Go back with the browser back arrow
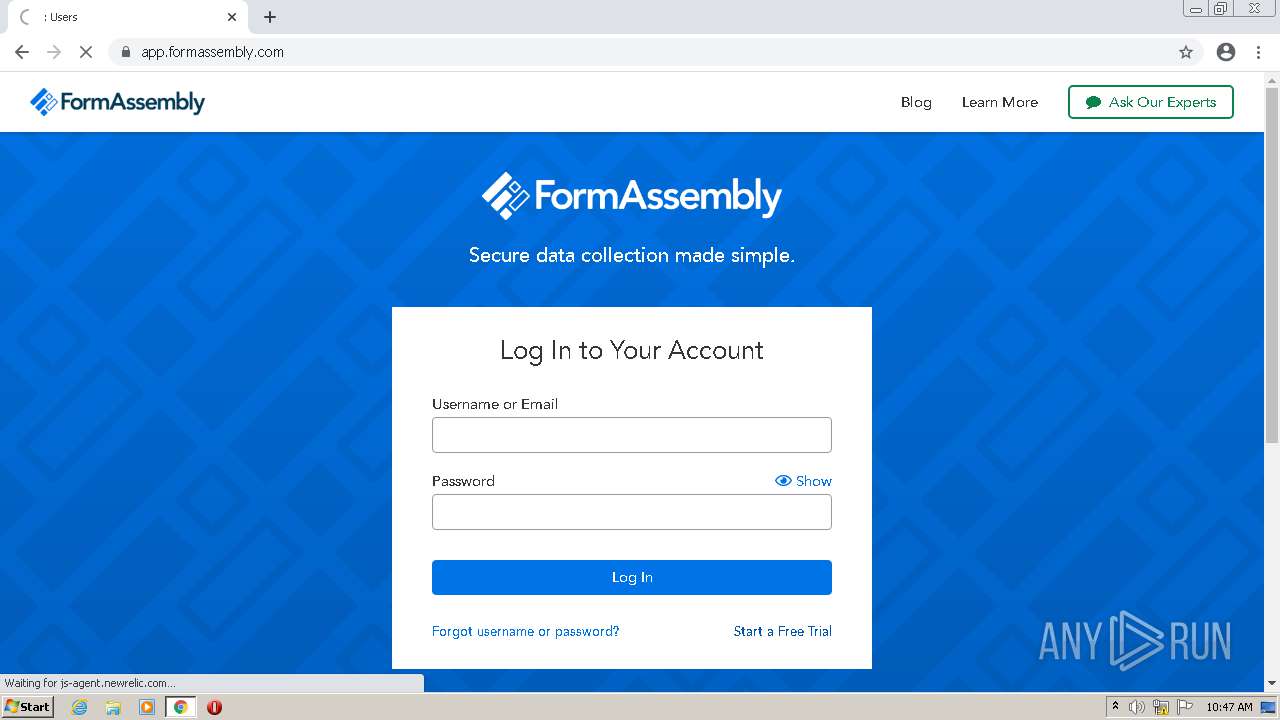Image resolution: width=1280 pixels, height=720 pixels. click(22, 52)
